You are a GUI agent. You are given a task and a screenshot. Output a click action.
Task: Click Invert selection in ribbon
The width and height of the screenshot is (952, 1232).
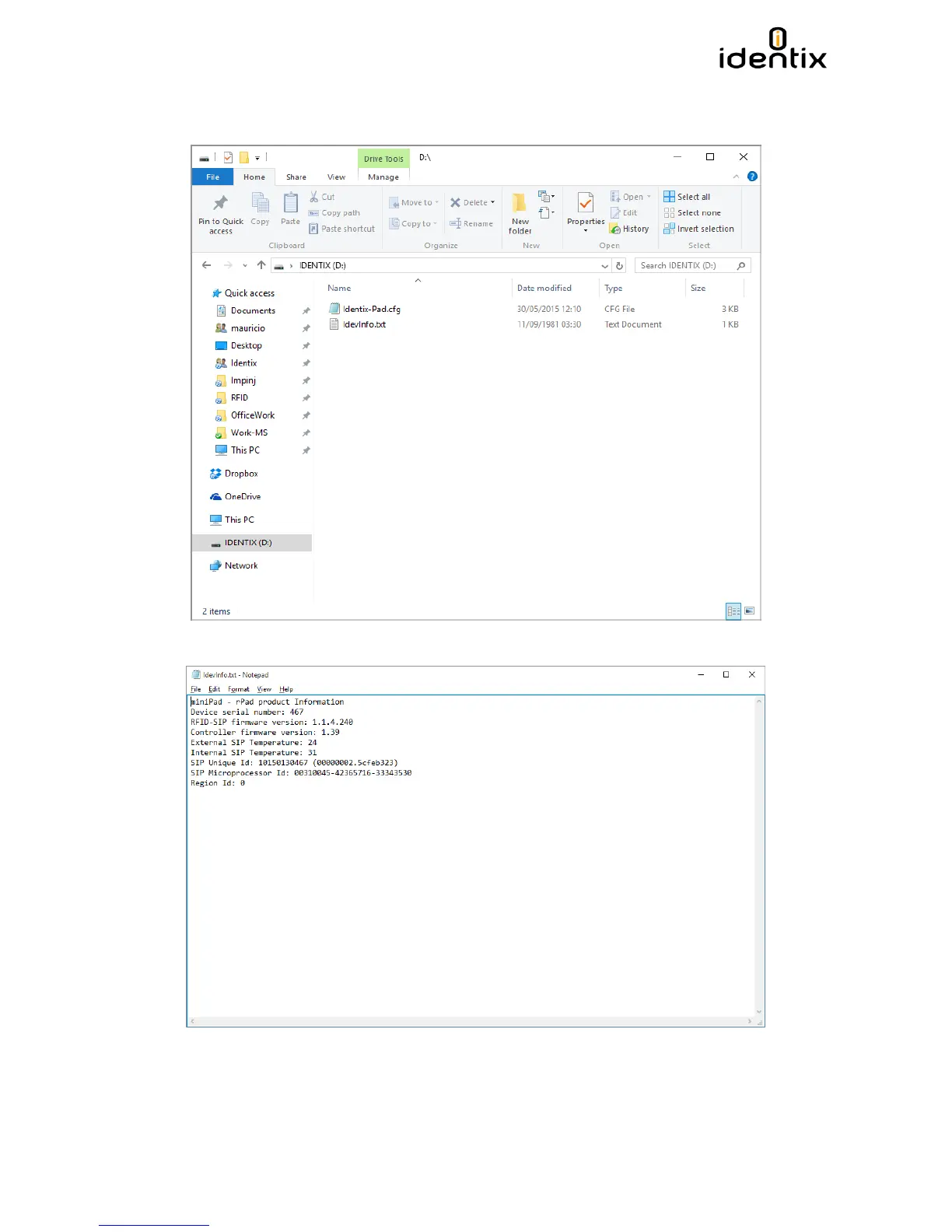(x=698, y=229)
